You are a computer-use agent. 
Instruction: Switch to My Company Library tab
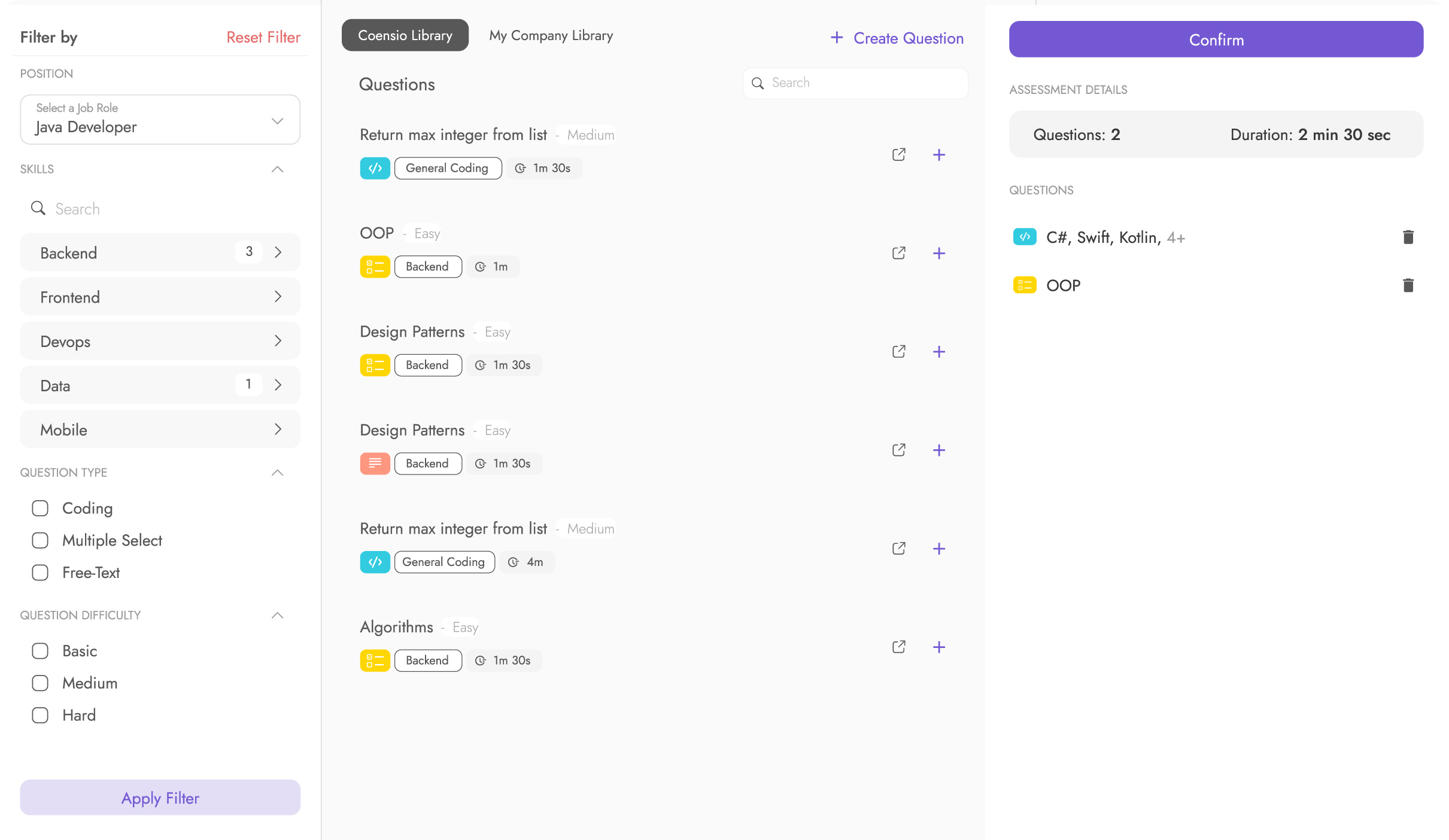coord(551,35)
